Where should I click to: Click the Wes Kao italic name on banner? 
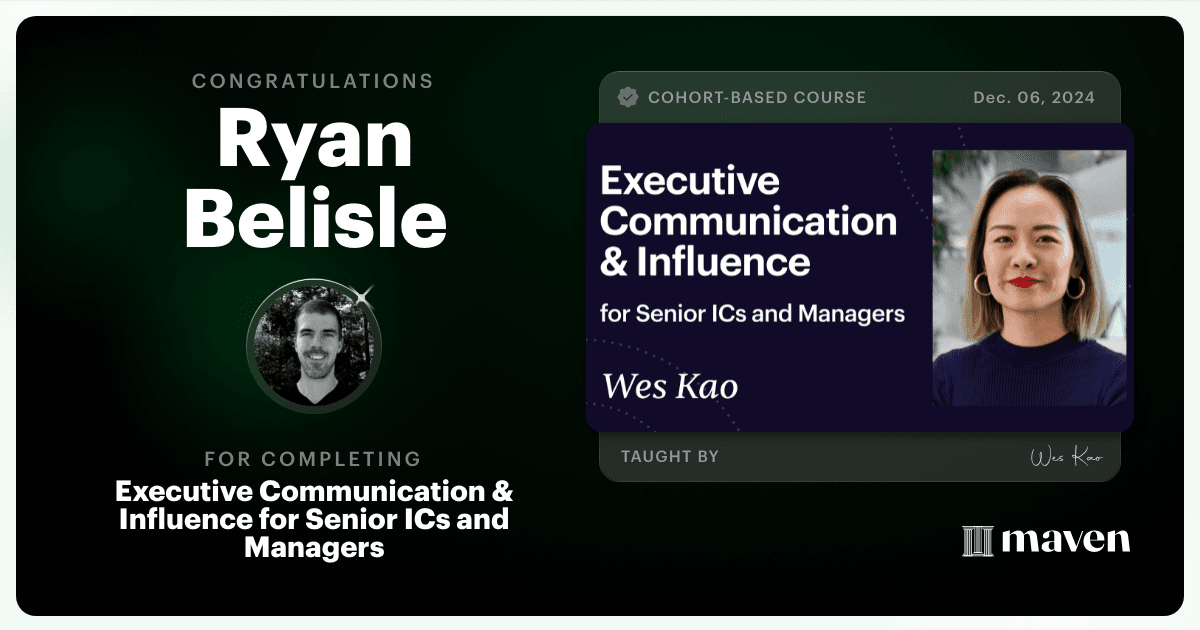pyautogui.click(x=670, y=386)
